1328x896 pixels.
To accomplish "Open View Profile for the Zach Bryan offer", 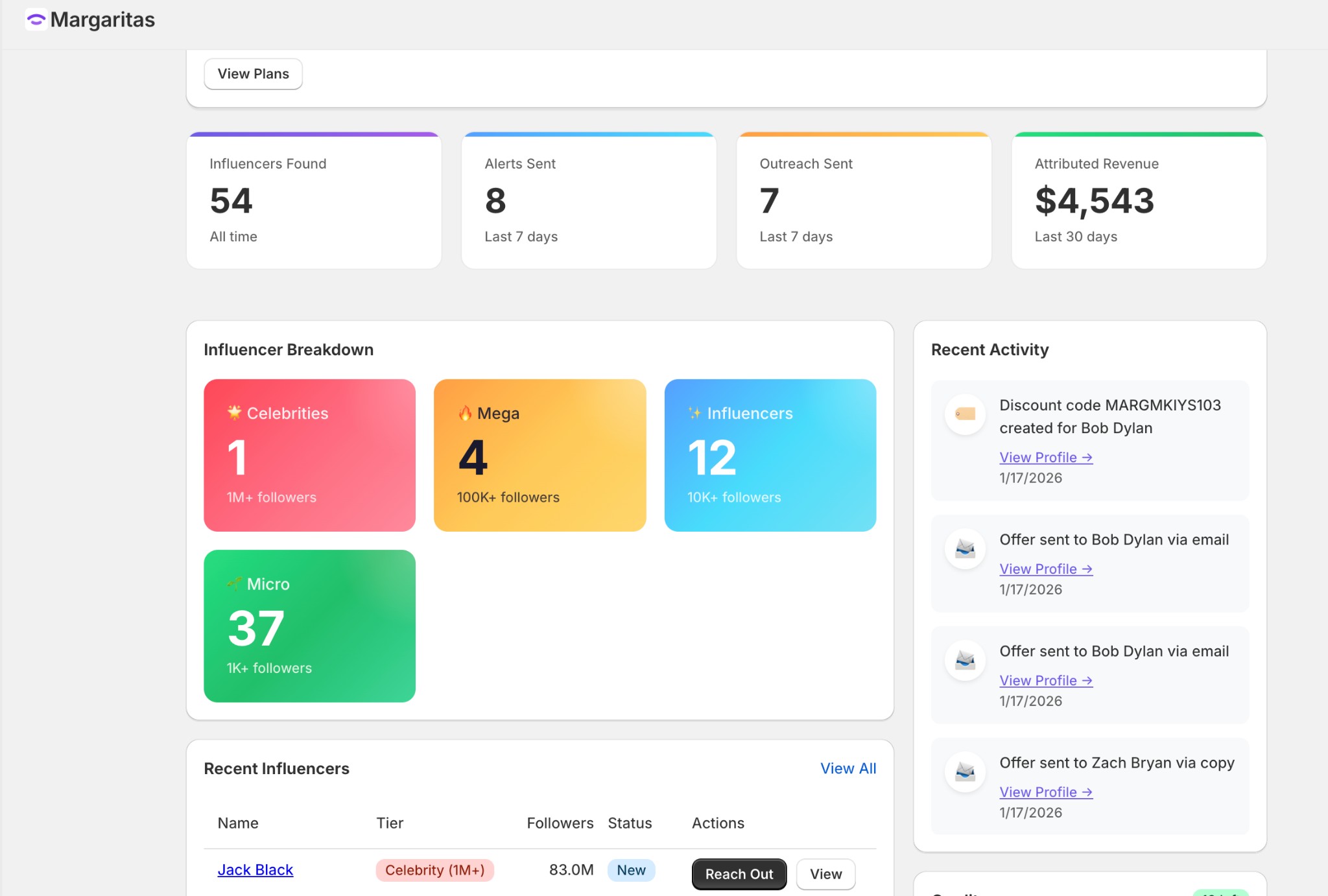I will (1045, 792).
